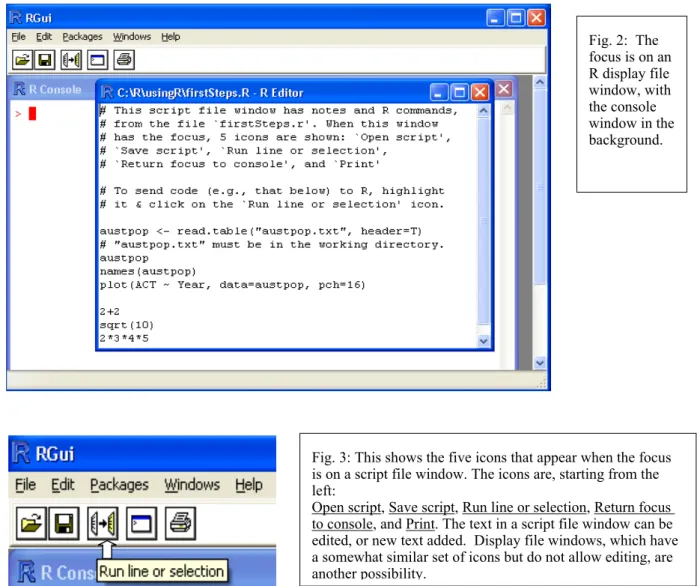The image size is (697, 586).
Task: Click the 'names(austpop)' line in editor
Action: (148, 271)
